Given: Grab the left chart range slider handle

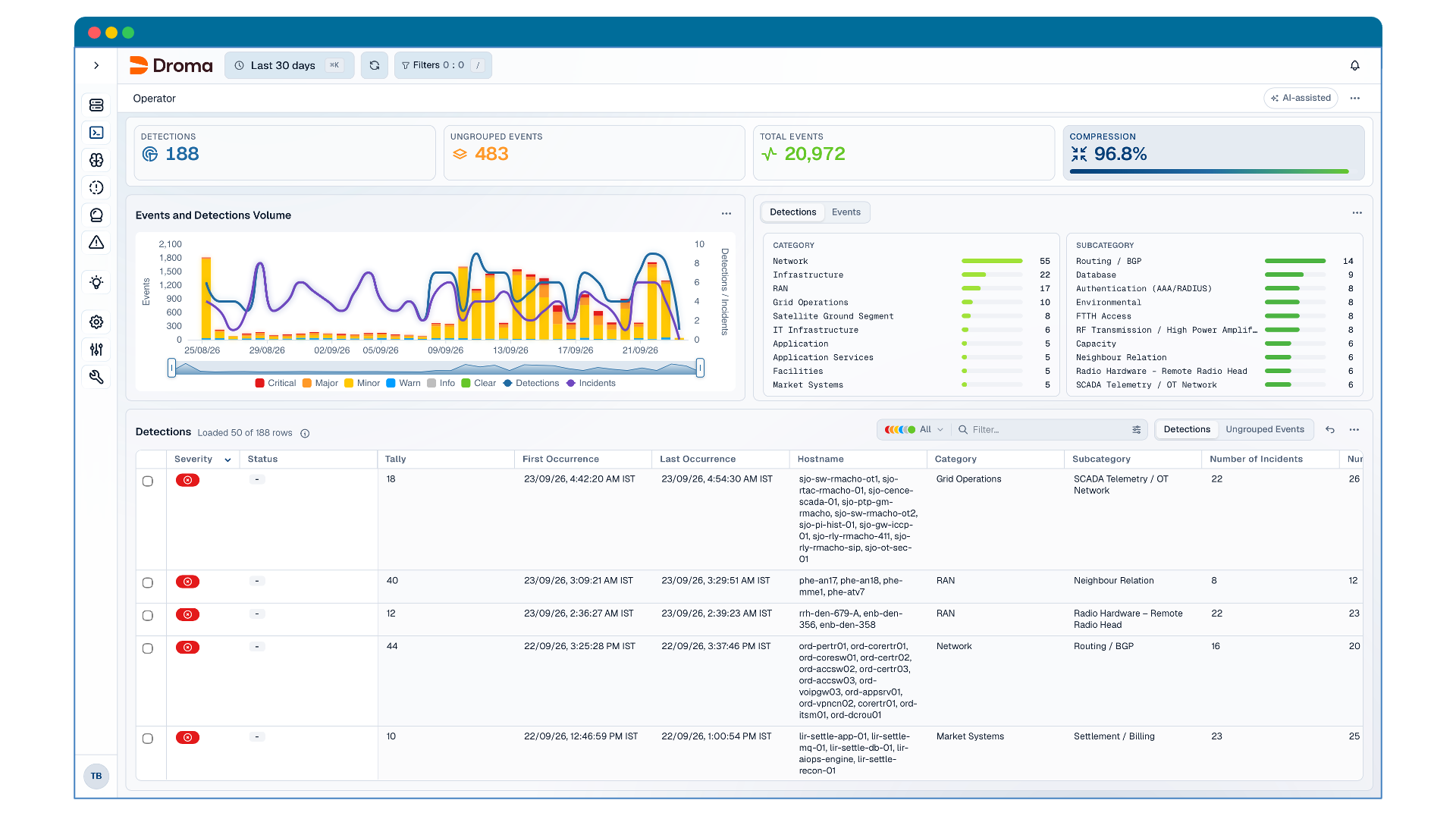Looking at the screenshot, I should pos(172,369).
